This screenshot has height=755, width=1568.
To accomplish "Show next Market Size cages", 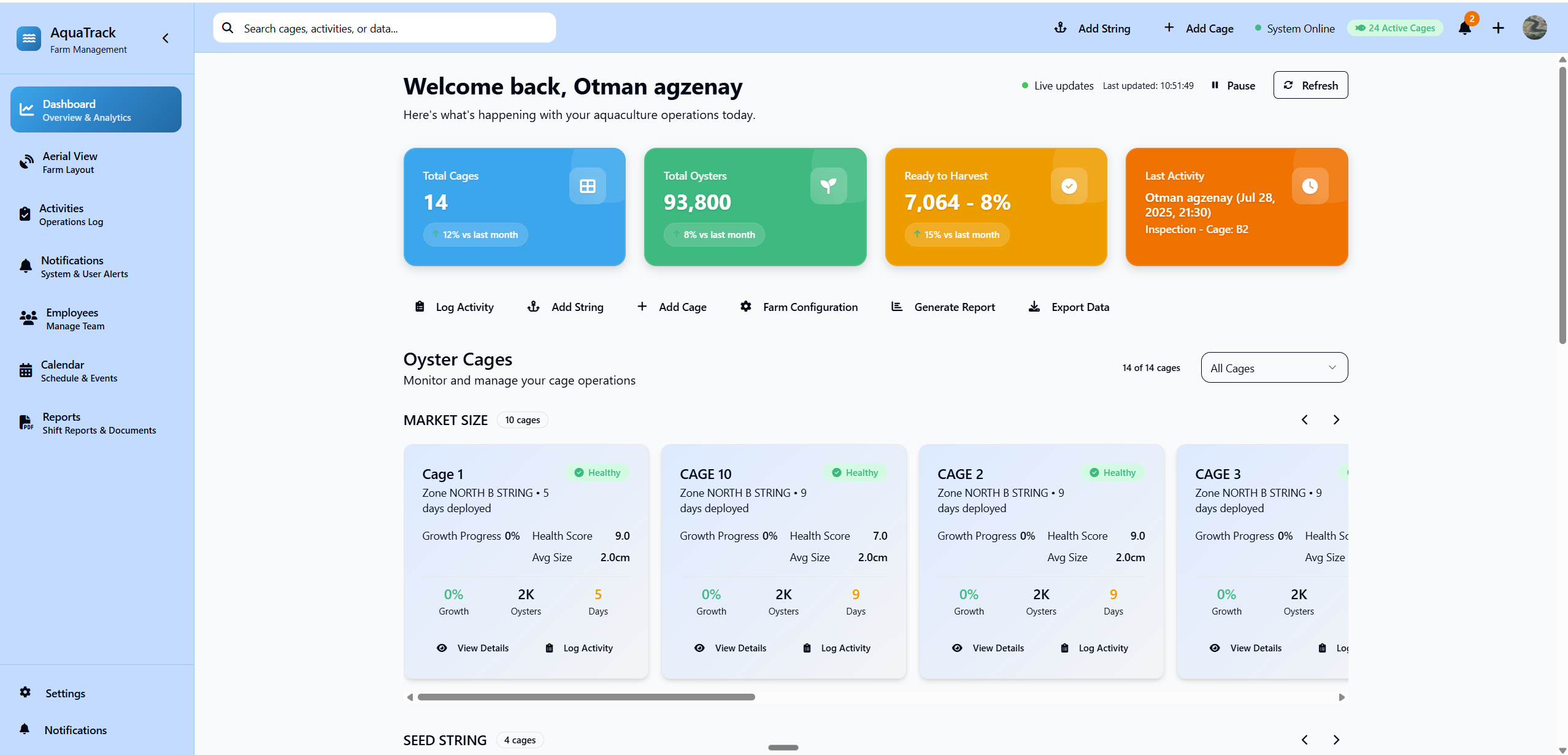I will click(1336, 420).
